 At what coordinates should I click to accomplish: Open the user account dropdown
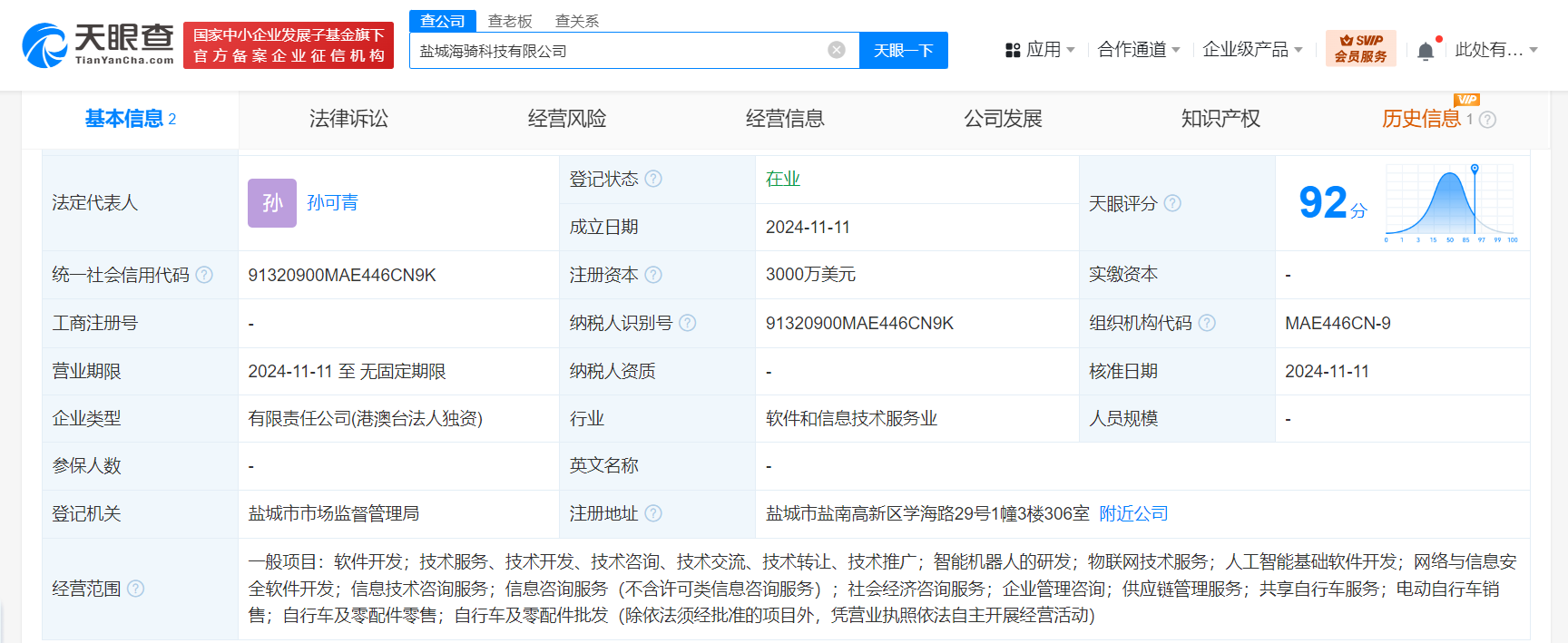tap(1495, 50)
